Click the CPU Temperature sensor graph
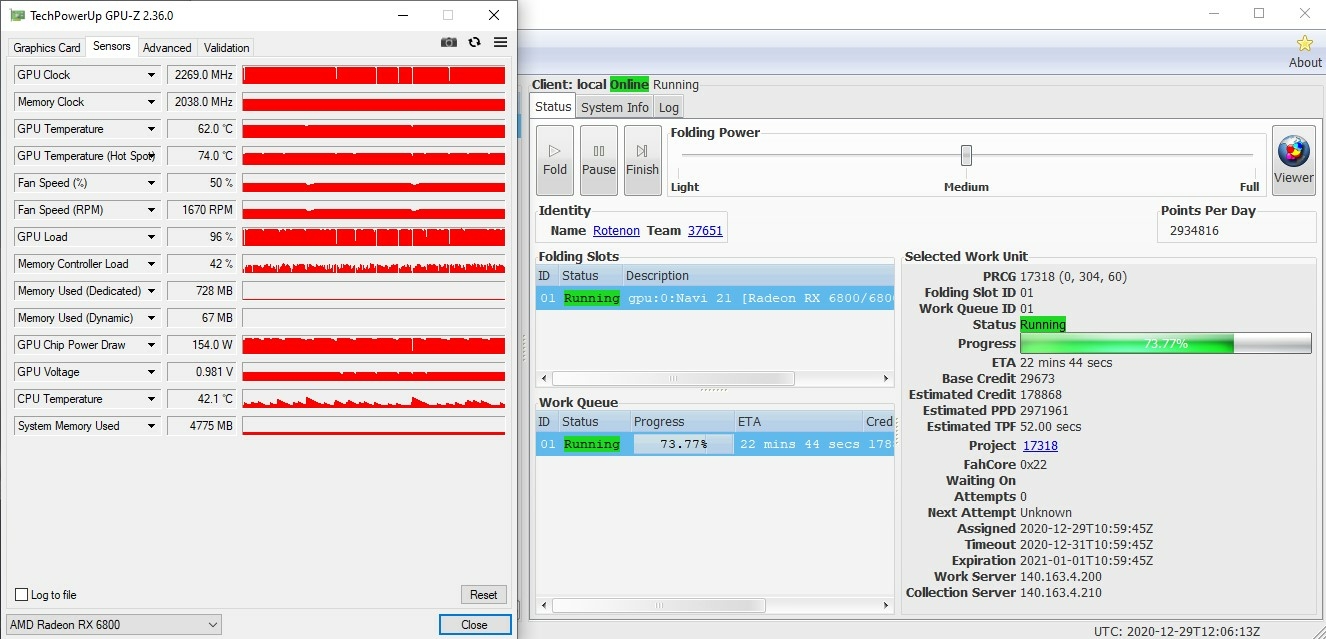The width and height of the screenshot is (1326, 639). point(374,399)
